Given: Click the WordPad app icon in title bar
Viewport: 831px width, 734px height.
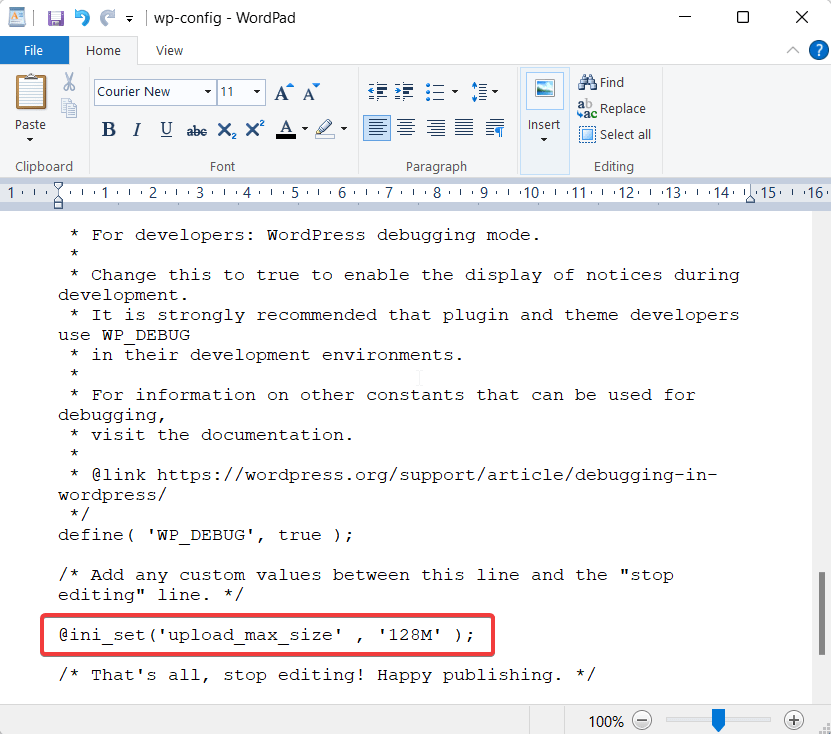Looking at the screenshot, I should click(17, 17).
